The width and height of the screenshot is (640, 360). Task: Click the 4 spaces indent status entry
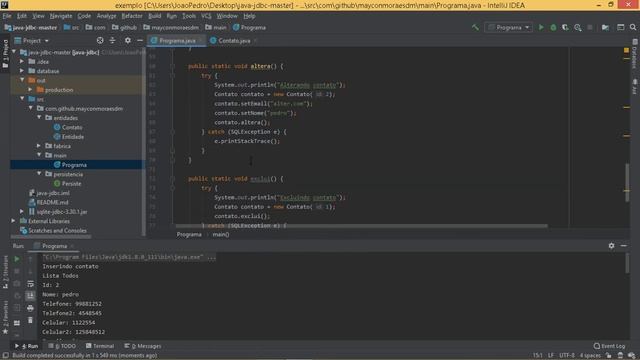590,356
